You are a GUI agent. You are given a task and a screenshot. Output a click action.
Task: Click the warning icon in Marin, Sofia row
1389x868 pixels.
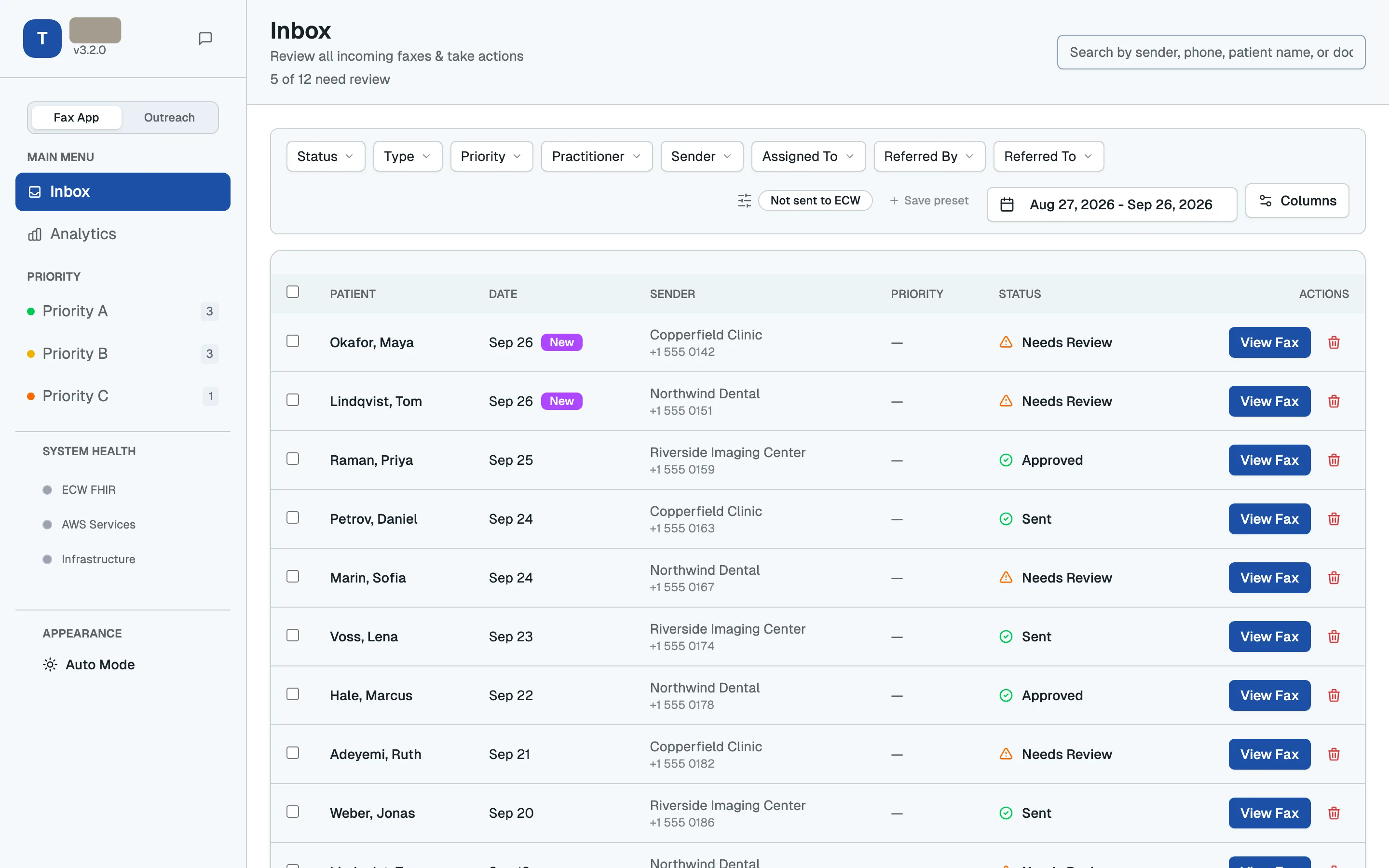point(1006,578)
